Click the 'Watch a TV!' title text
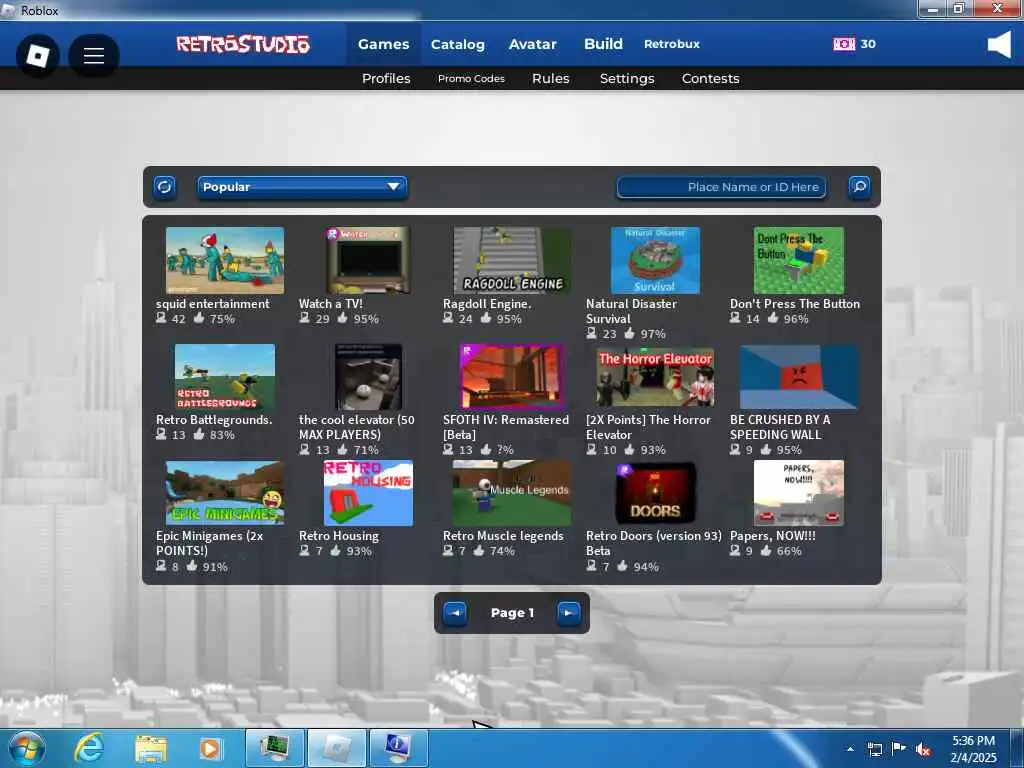Viewport: 1024px width, 768px height. [x=330, y=304]
